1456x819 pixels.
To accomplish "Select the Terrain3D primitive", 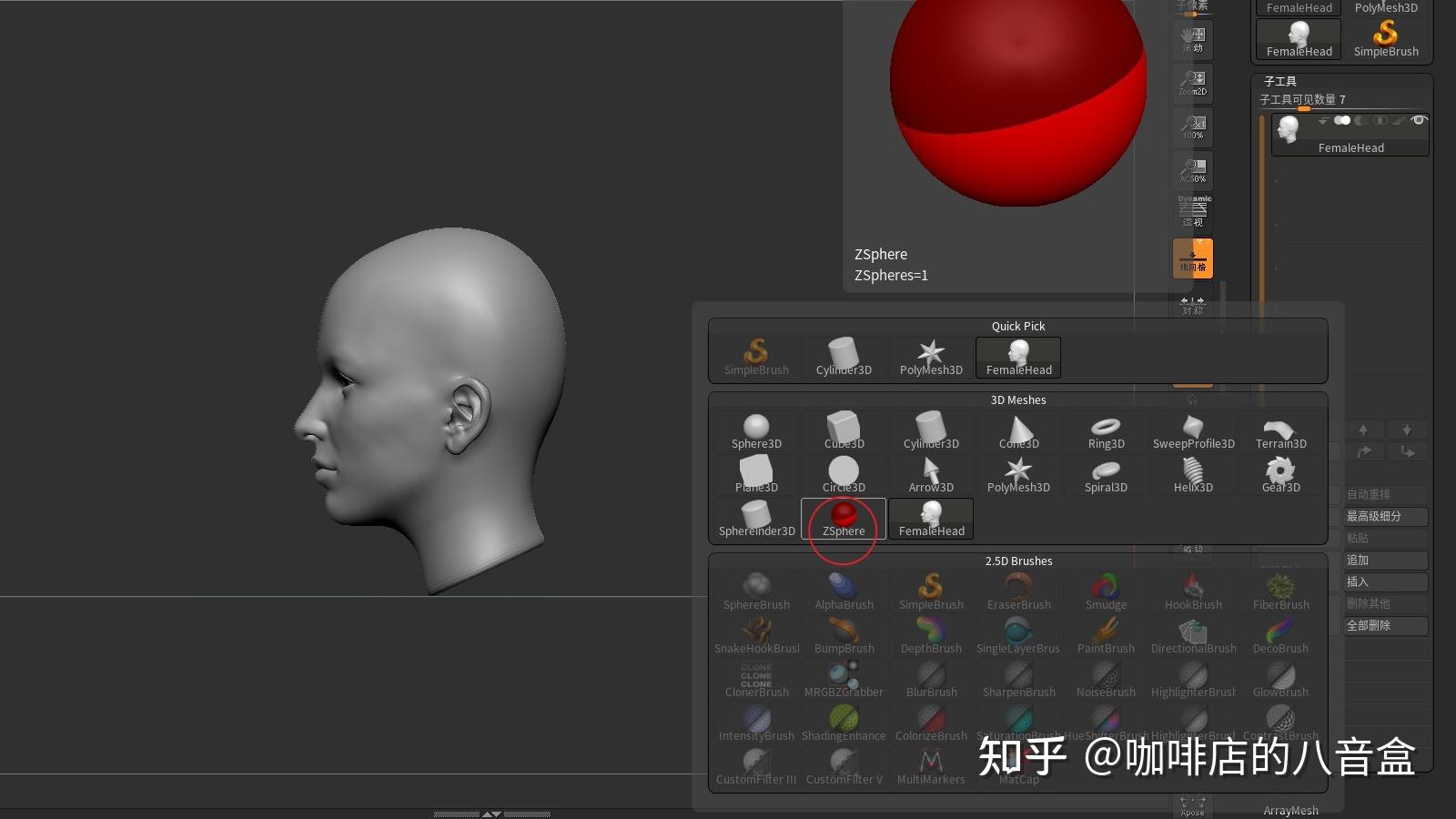I will pos(1280,431).
